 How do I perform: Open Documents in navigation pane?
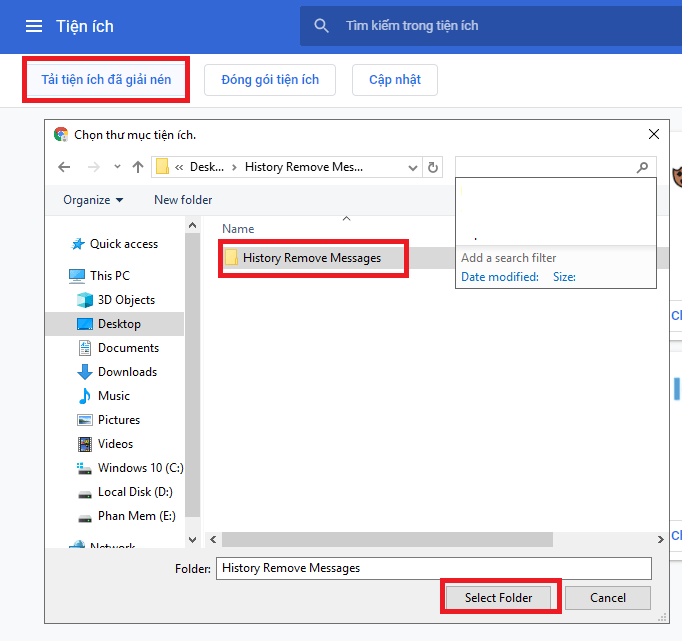point(128,348)
